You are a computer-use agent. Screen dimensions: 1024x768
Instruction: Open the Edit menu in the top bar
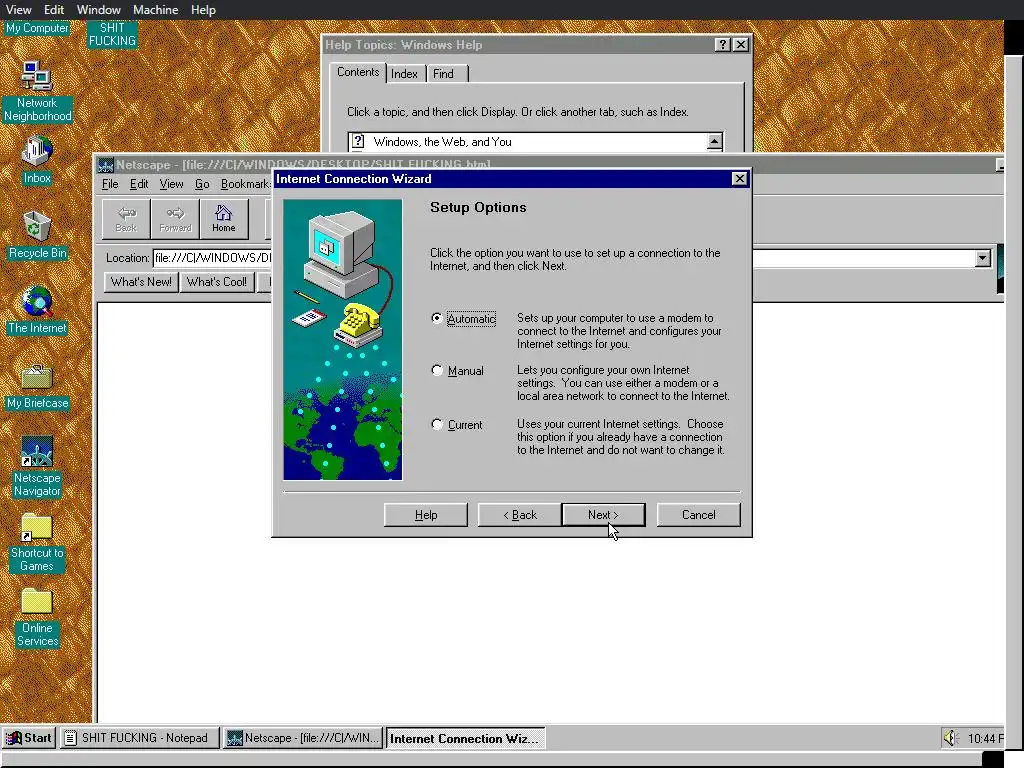[x=54, y=10]
